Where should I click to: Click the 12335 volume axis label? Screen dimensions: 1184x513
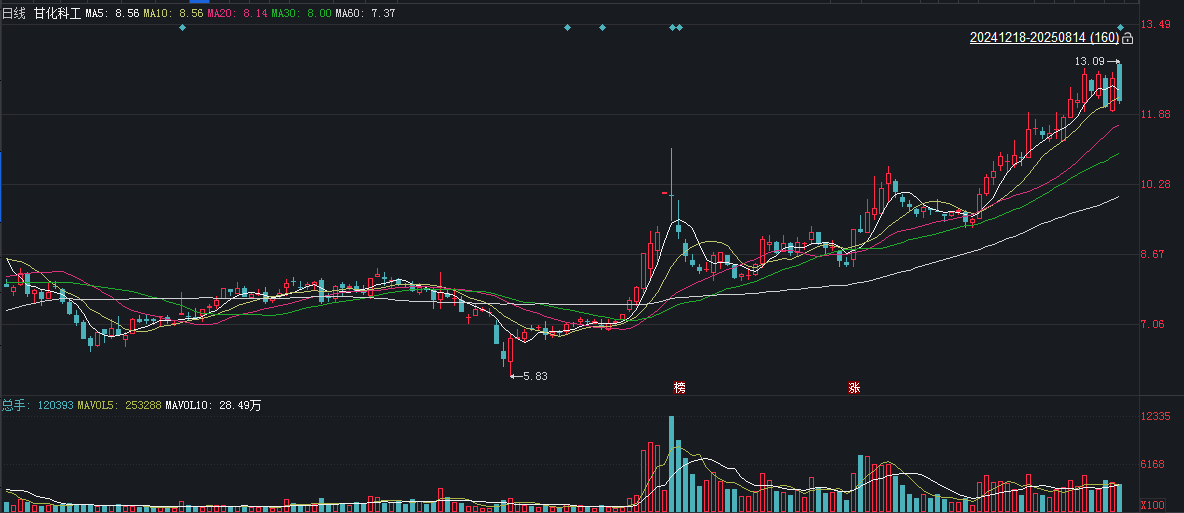coord(1155,416)
